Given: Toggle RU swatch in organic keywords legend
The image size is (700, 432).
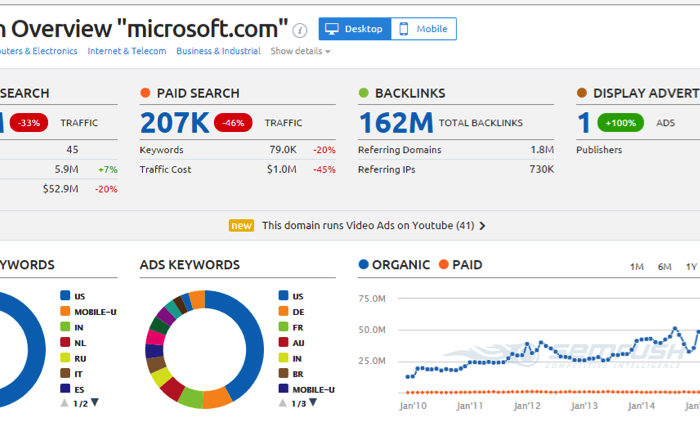Looking at the screenshot, I should click(x=65, y=358).
